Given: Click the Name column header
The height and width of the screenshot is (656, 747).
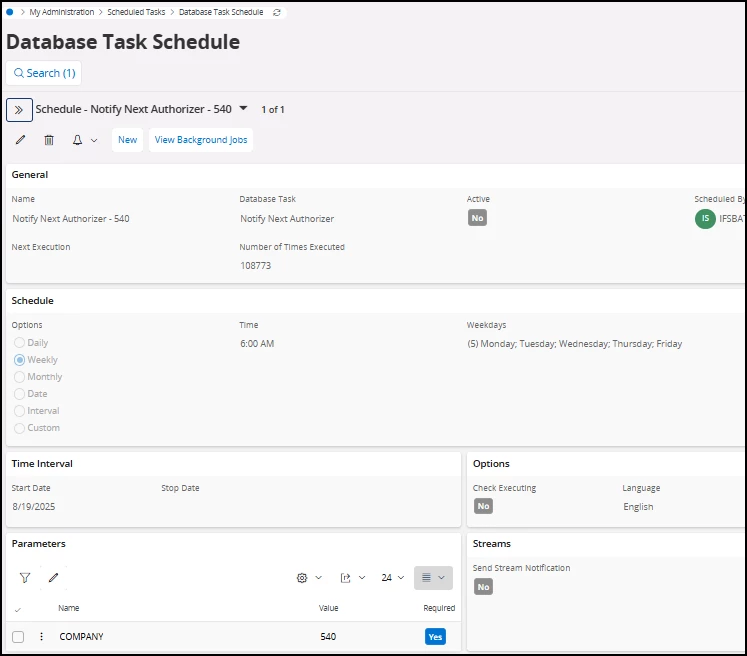Looking at the screenshot, I should tap(69, 608).
